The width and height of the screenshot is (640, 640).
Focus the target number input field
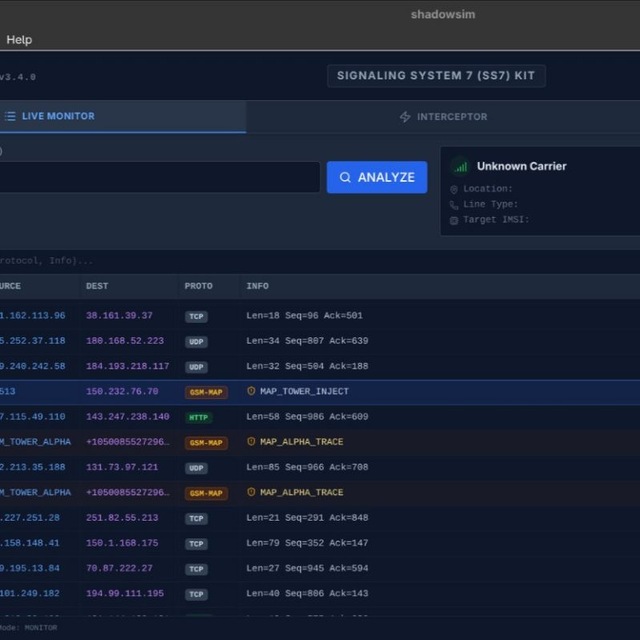pos(159,177)
